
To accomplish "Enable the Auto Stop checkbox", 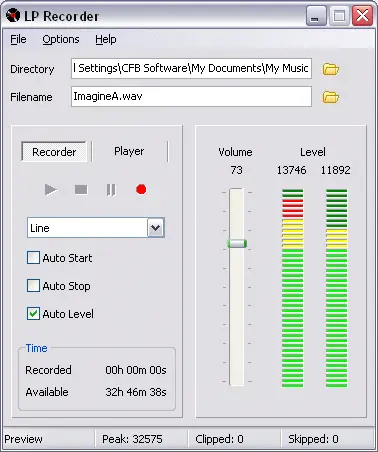I will (x=33, y=286).
